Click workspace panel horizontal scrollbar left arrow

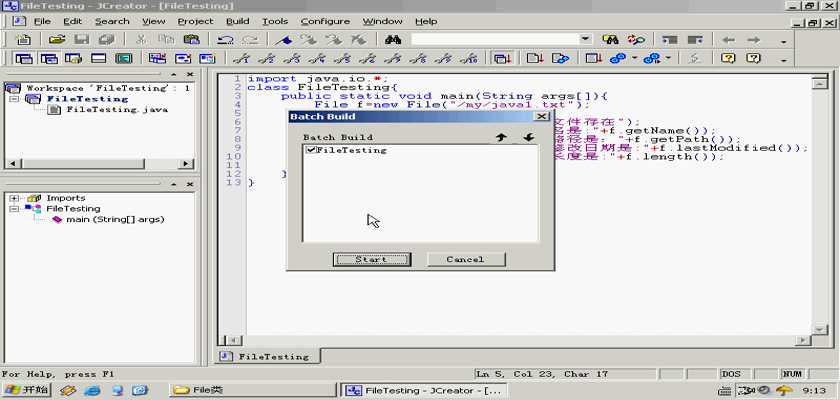[x=12, y=164]
